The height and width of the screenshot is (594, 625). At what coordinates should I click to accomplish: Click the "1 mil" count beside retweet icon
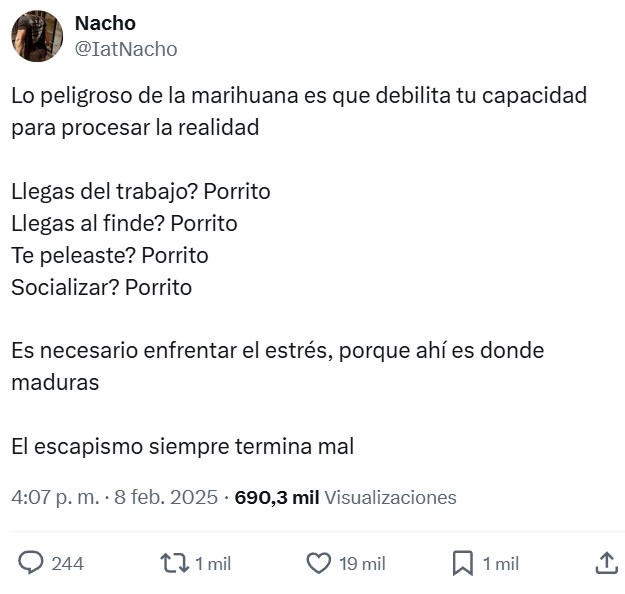212,564
